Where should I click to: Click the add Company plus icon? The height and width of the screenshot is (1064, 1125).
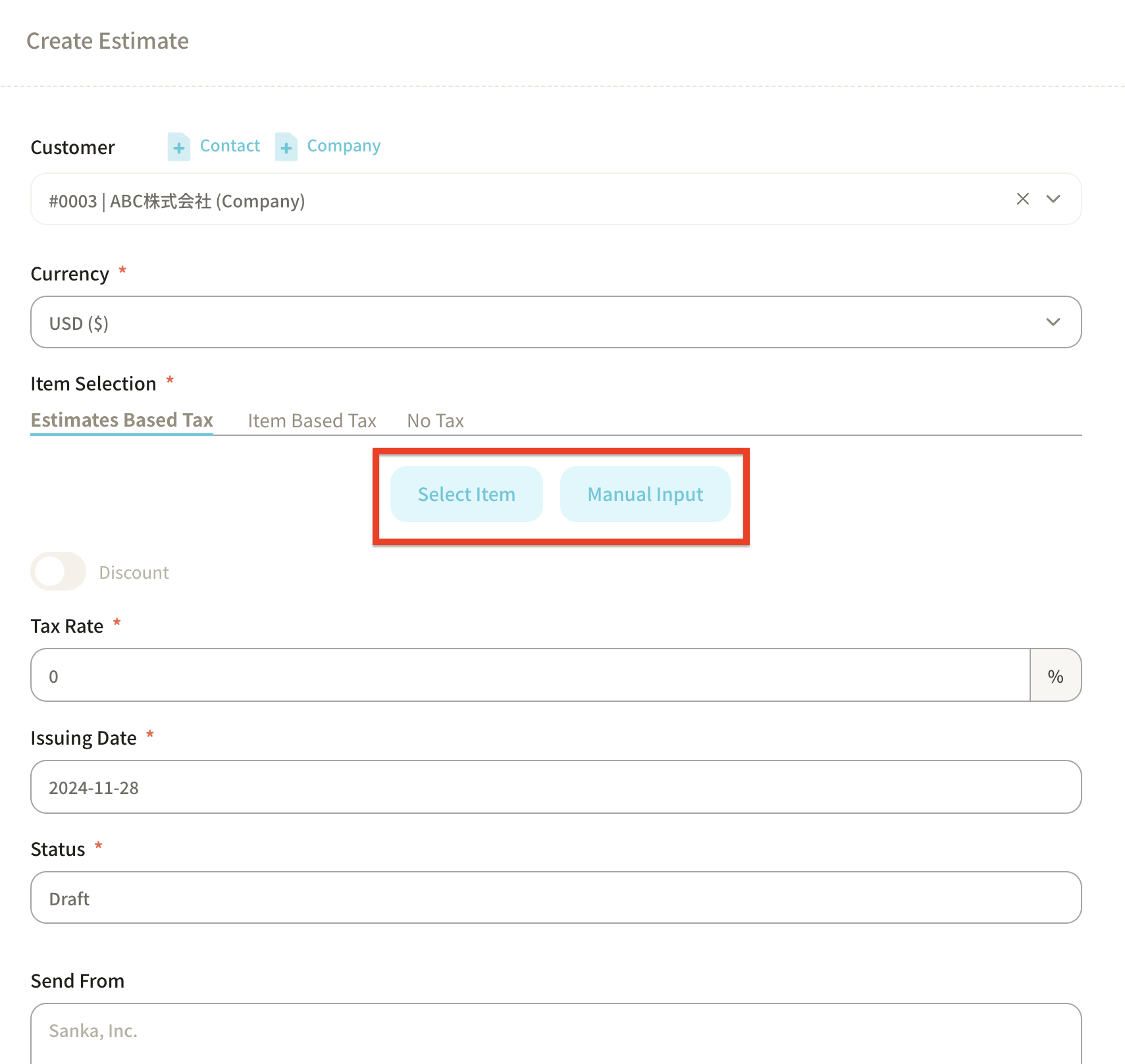[286, 147]
